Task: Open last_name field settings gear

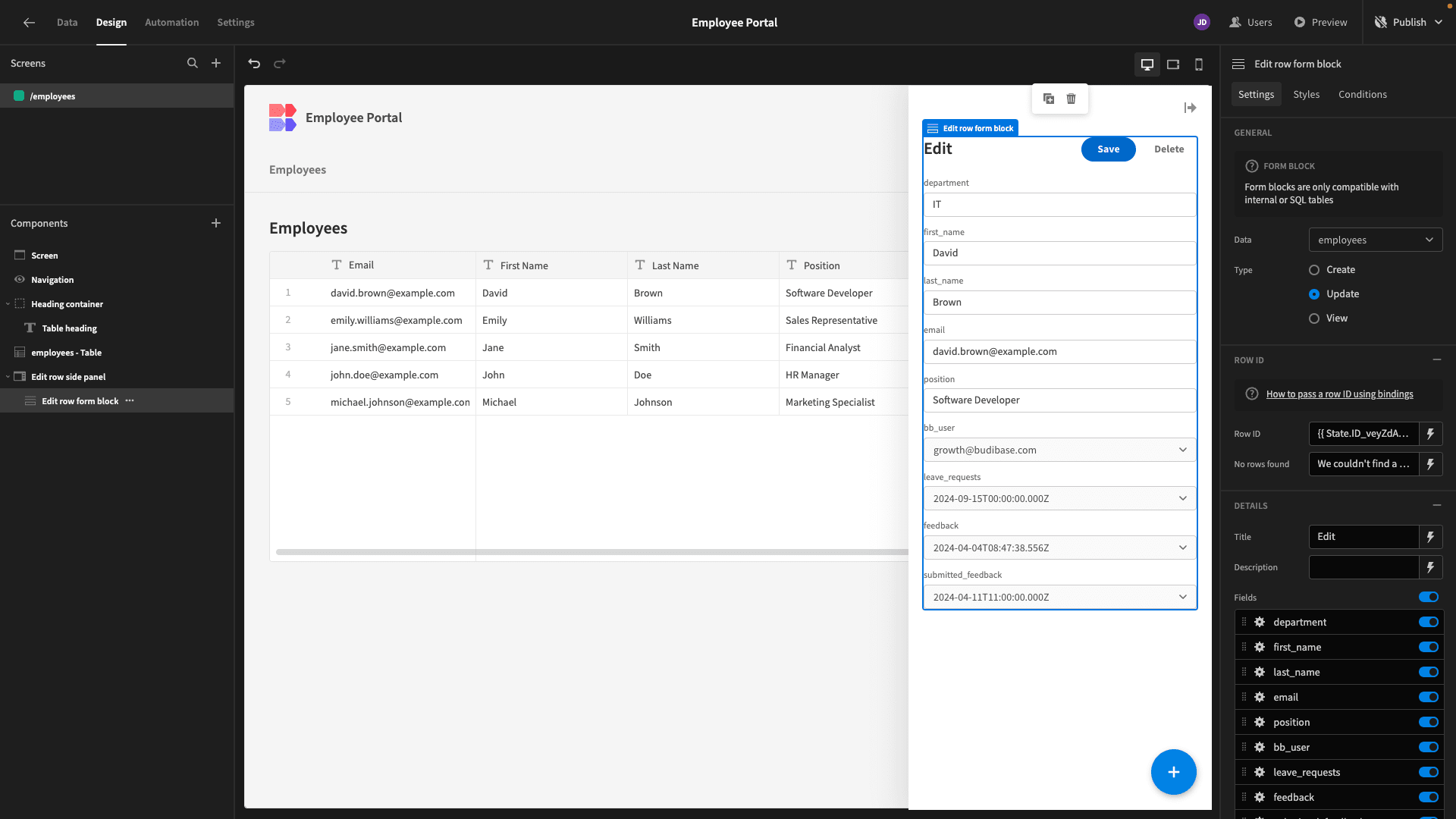Action: tap(1260, 672)
